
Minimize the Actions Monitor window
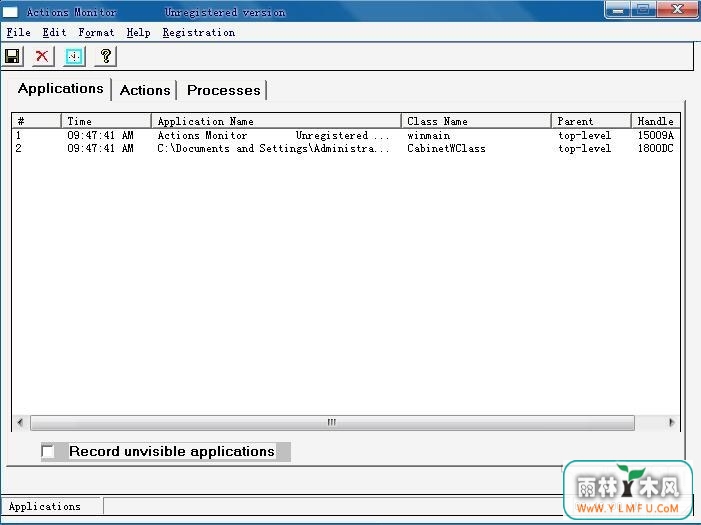[x=618, y=10]
